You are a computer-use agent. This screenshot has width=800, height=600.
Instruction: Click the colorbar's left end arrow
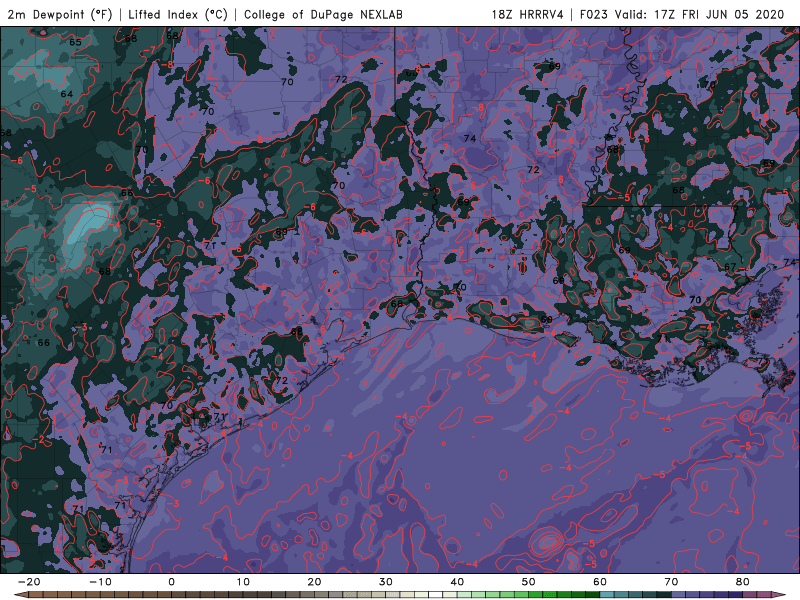(x=20, y=595)
